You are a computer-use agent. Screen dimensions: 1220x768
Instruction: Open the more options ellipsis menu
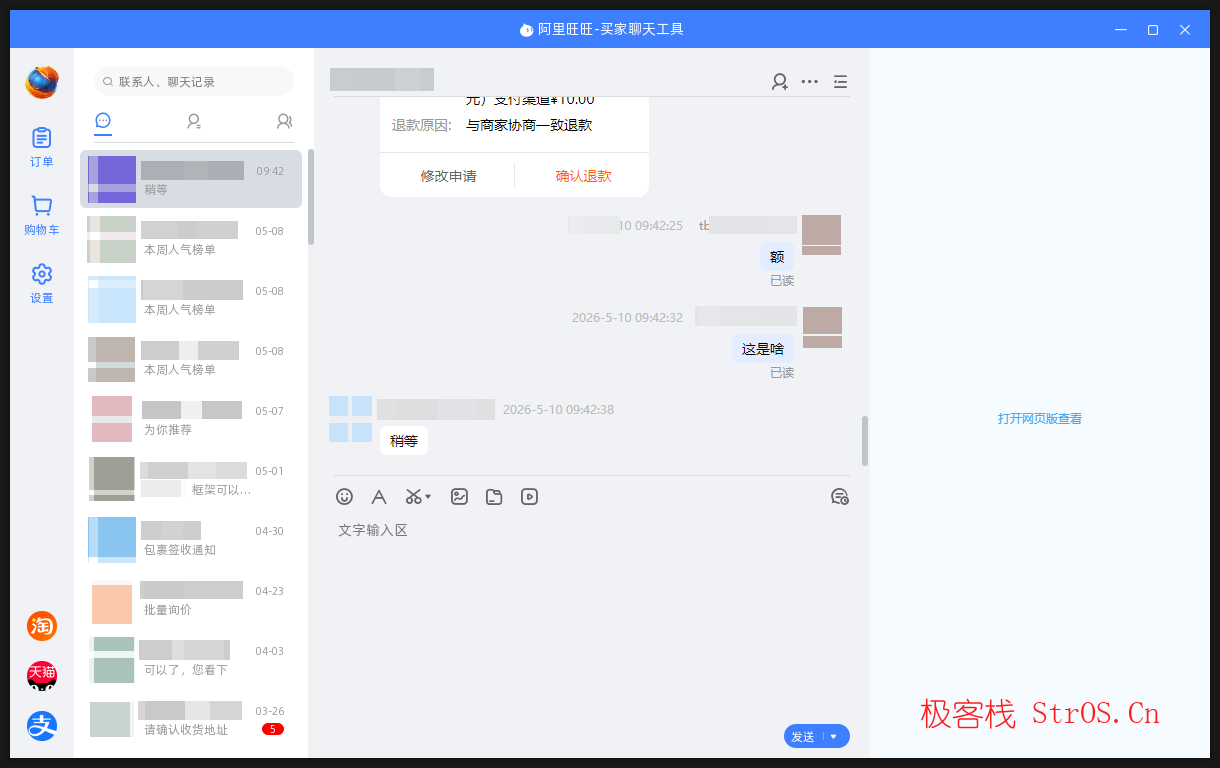click(810, 82)
